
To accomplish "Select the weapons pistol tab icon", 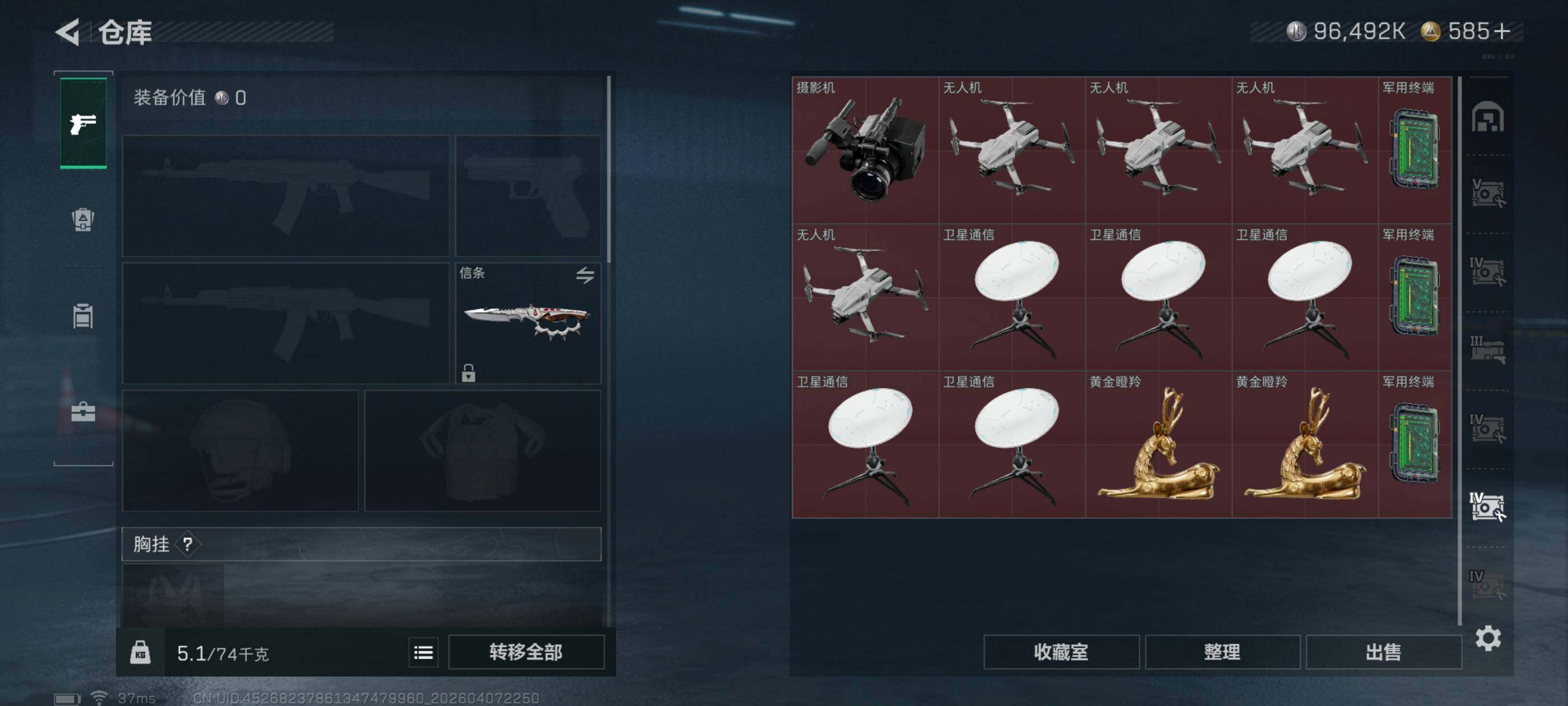I will click(83, 124).
